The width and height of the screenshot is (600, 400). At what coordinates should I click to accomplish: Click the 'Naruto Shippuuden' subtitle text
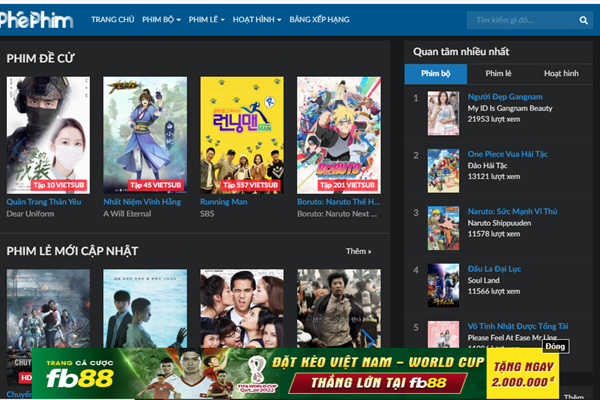tap(499, 223)
